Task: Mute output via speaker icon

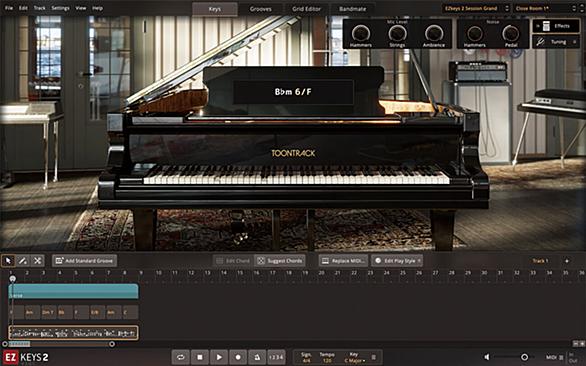Action: pyautogui.click(x=487, y=357)
